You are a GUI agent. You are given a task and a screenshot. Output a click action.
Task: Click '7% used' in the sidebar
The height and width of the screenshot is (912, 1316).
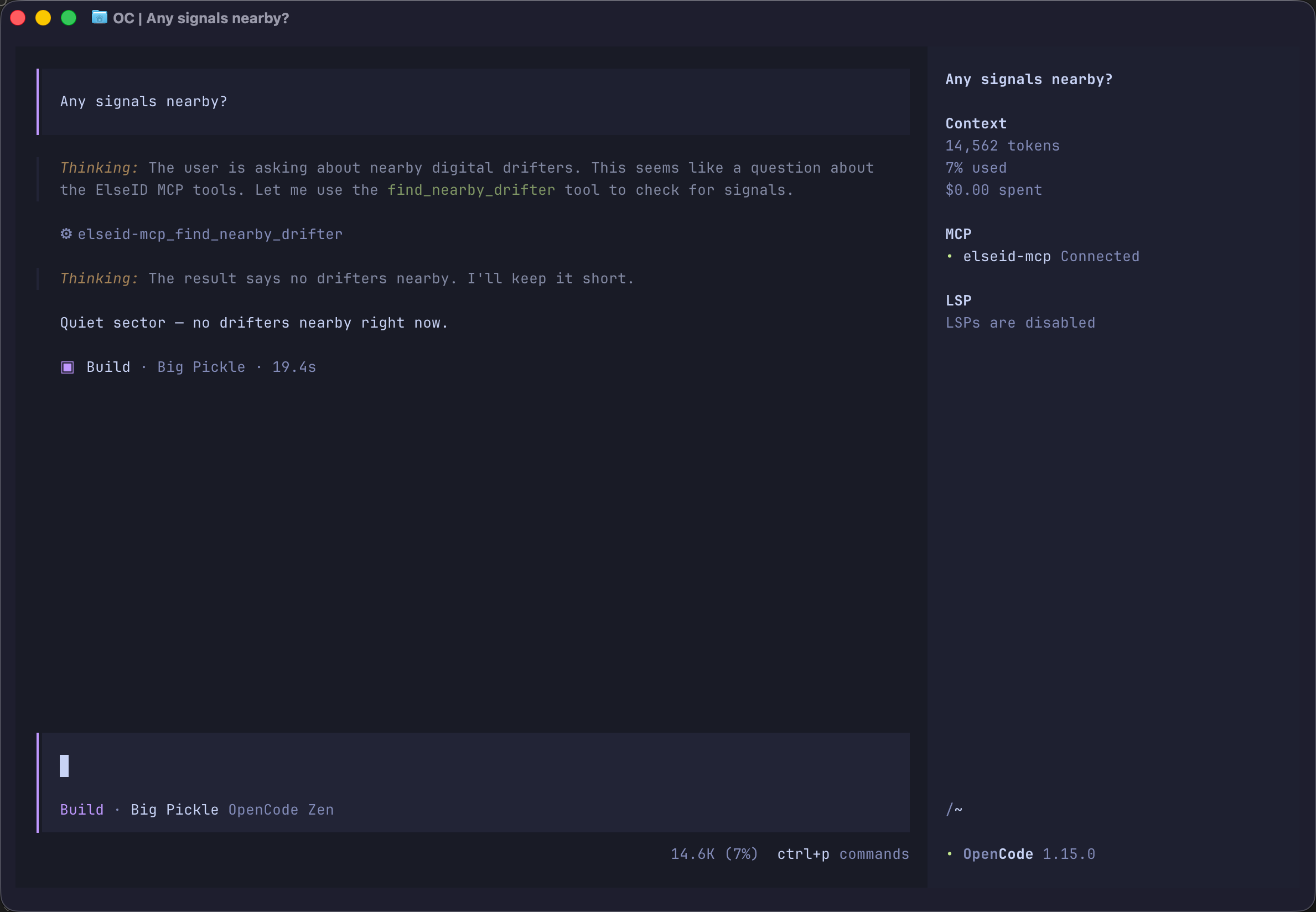(976, 168)
